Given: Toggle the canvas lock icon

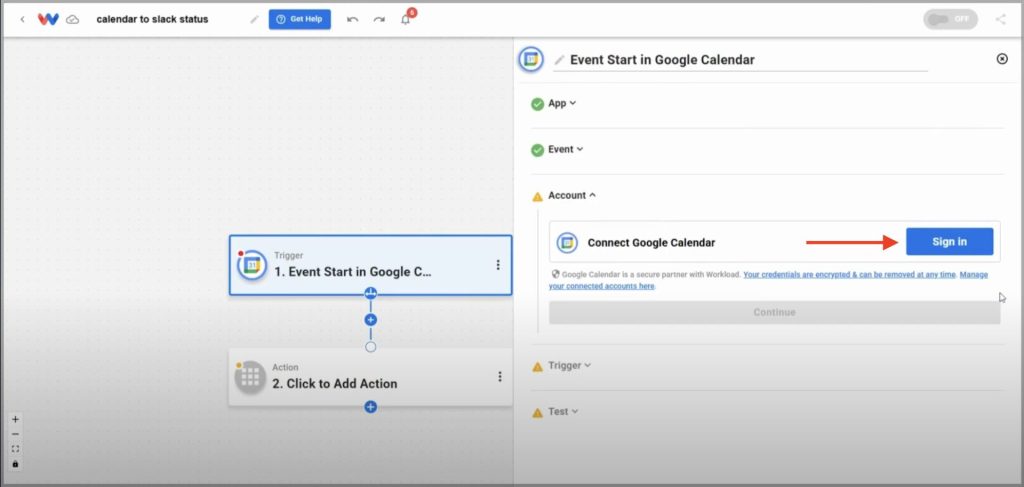Looking at the screenshot, I should (16, 464).
